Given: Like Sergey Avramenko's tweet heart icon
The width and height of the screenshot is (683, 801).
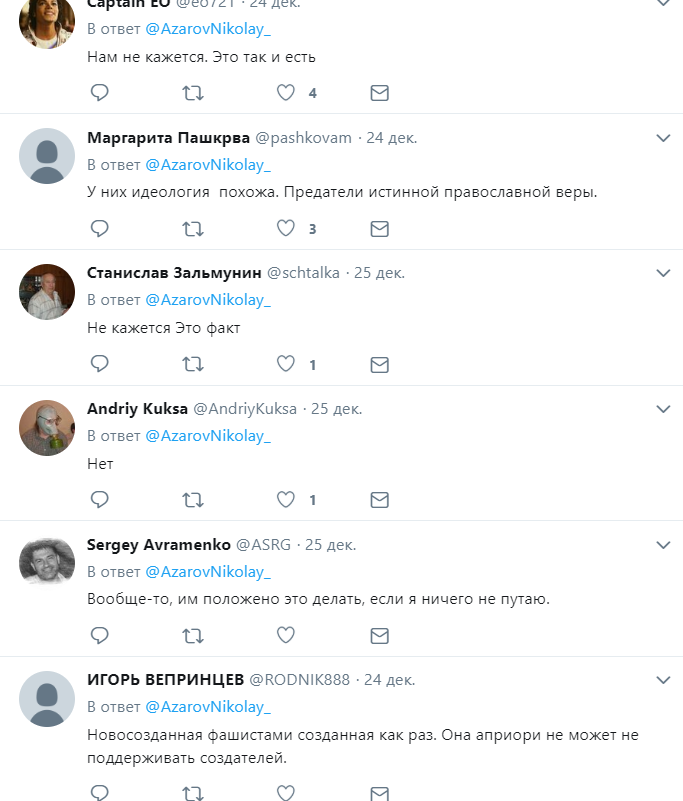Looking at the screenshot, I should click(286, 635).
